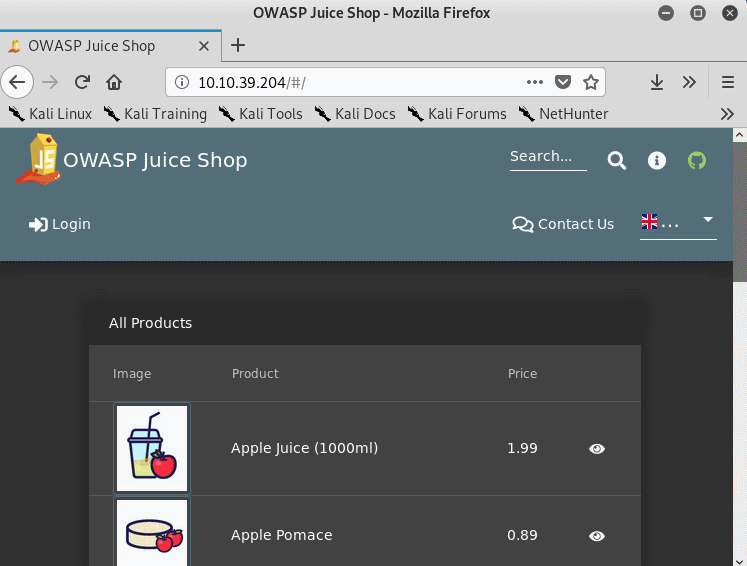This screenshot has height=566, width=747.
Task: Click the magnifier search icon
Action: click(616, 161)
